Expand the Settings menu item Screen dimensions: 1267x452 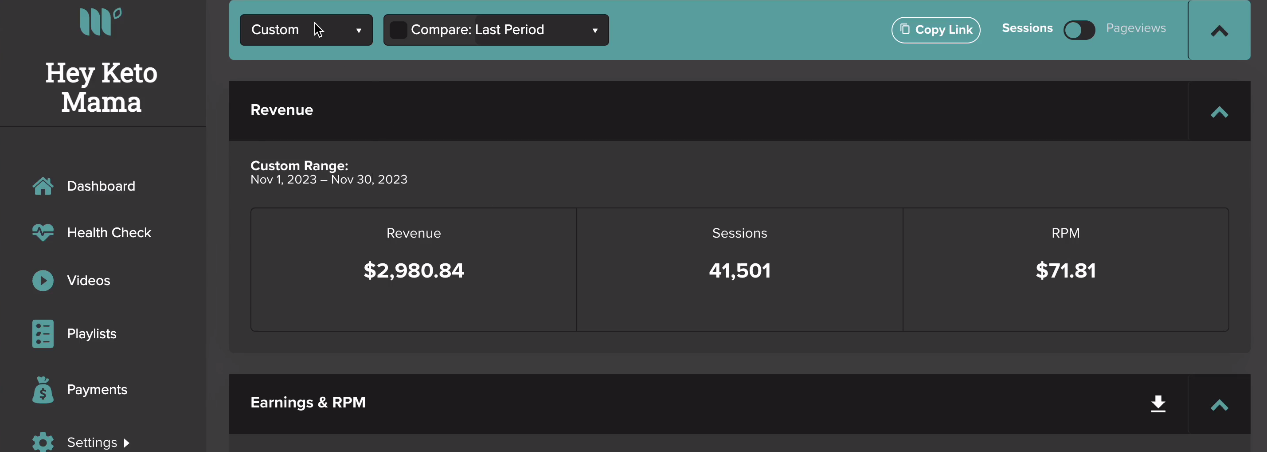(98, 442)
